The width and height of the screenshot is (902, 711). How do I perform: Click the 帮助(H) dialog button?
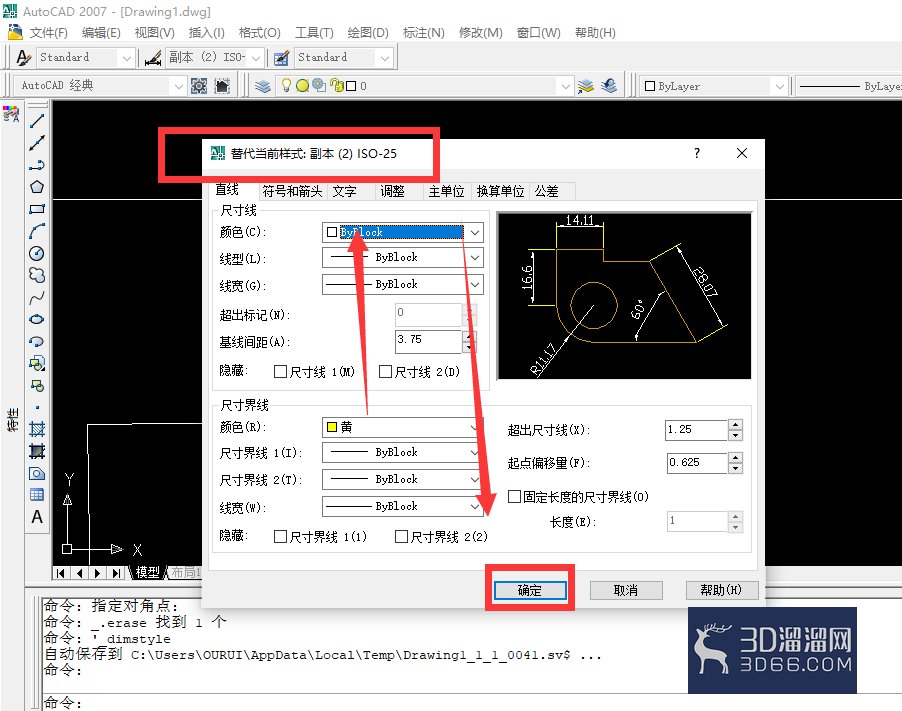[721, 590]
